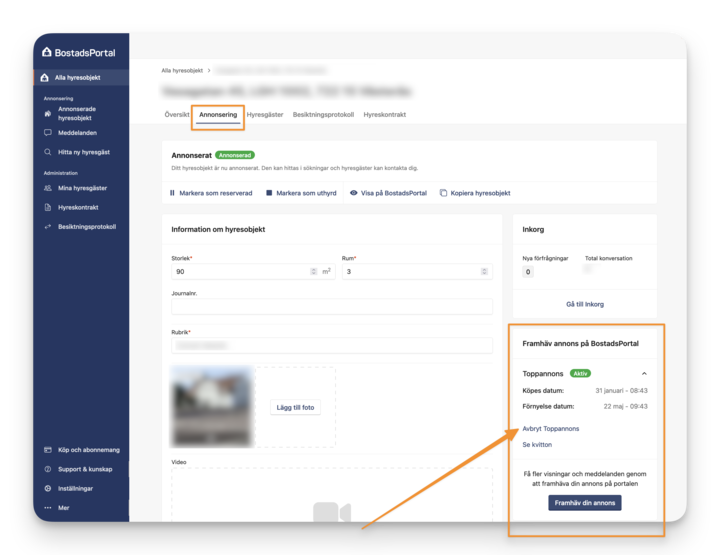
Task: Open the Hyresgäster tab
Action: 265,114
